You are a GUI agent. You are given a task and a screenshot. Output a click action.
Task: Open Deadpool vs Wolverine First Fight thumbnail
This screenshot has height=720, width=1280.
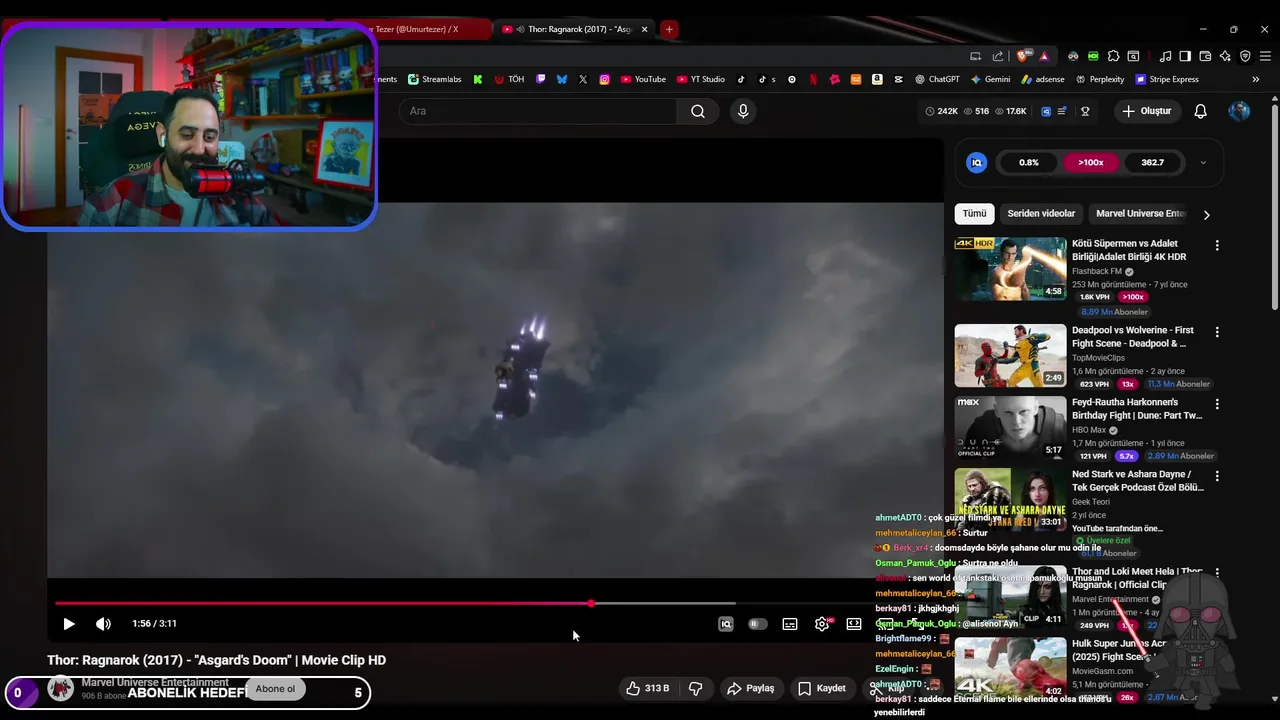point(1010,355)
